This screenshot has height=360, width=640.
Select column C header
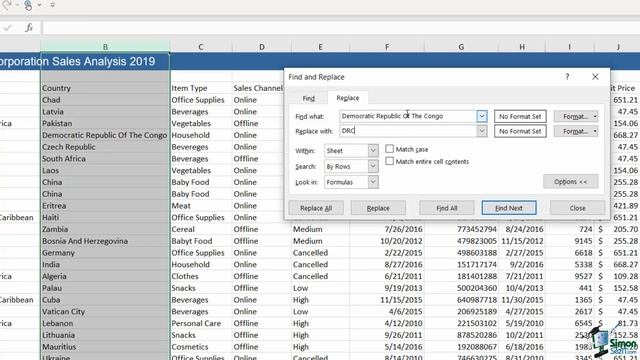(x=201, y=47)
